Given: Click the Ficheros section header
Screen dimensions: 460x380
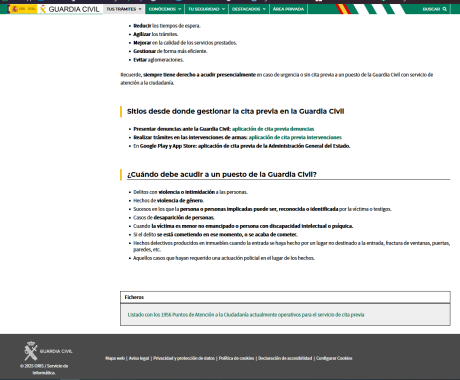Looking at the screenshot, I should tap(285, 297).
